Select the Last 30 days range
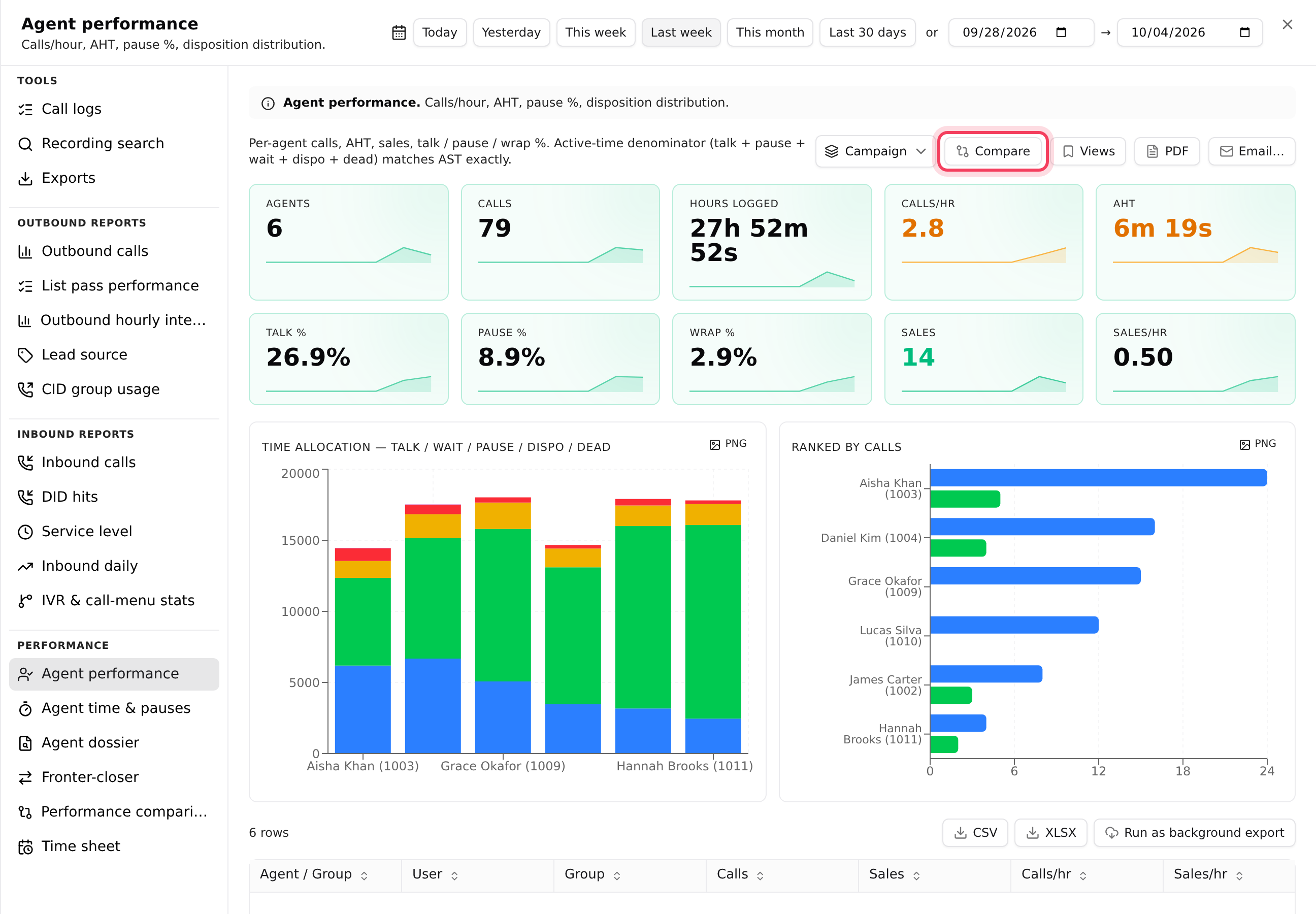 [867, 32]
